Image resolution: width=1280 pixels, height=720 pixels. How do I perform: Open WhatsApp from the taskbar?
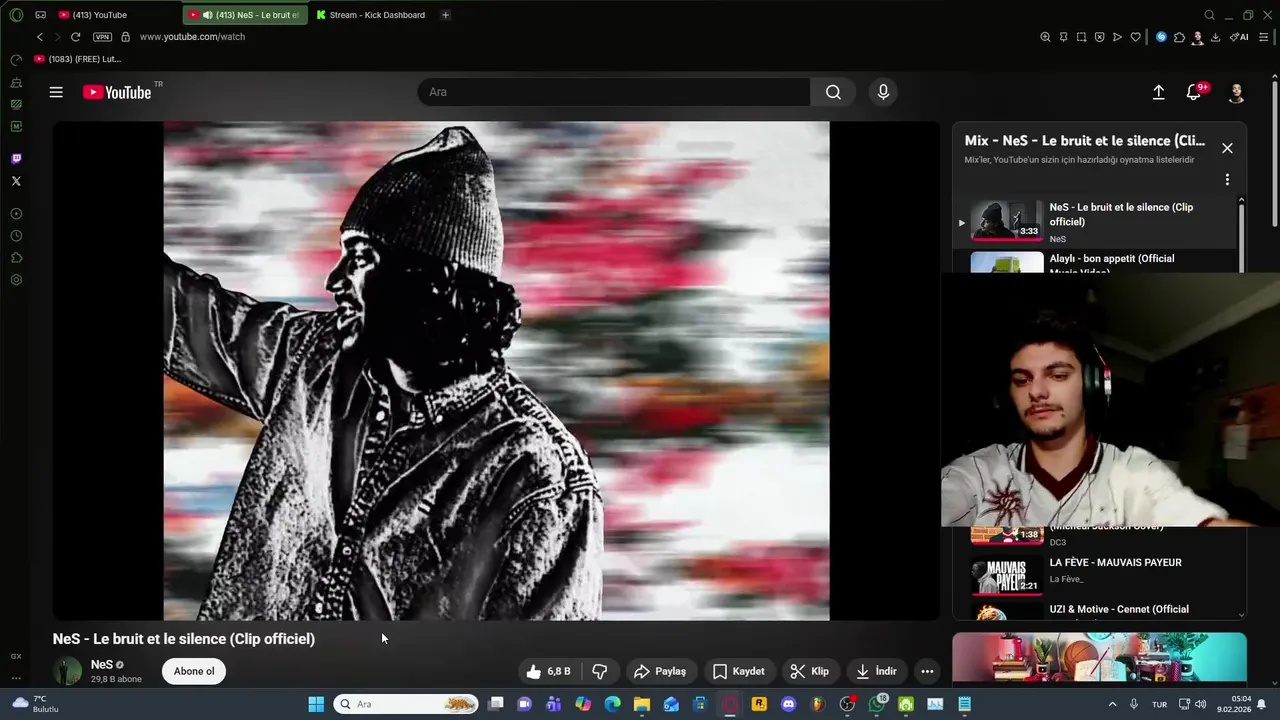pyautogui.click(x=877, y=704)
